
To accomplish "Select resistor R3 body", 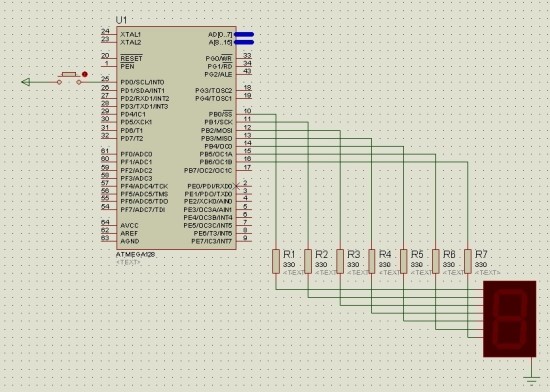I will tap(340, 261).
